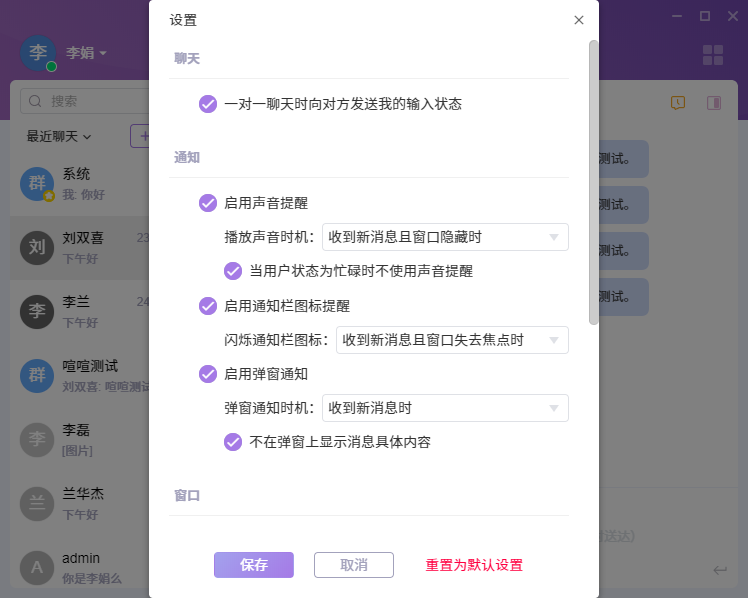Click the 保存 button
748x598 pixels.
[253, 565]
